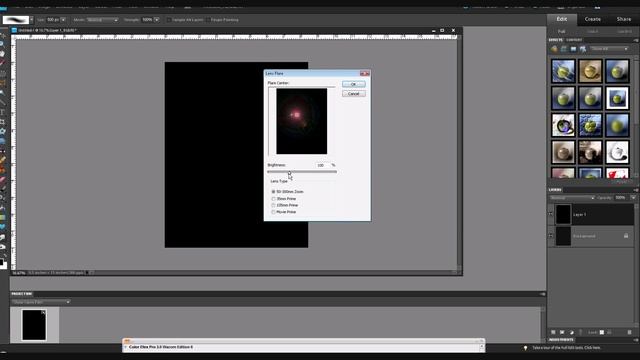Open Show All dropdown in Effects panel

(x=609, y=49)
